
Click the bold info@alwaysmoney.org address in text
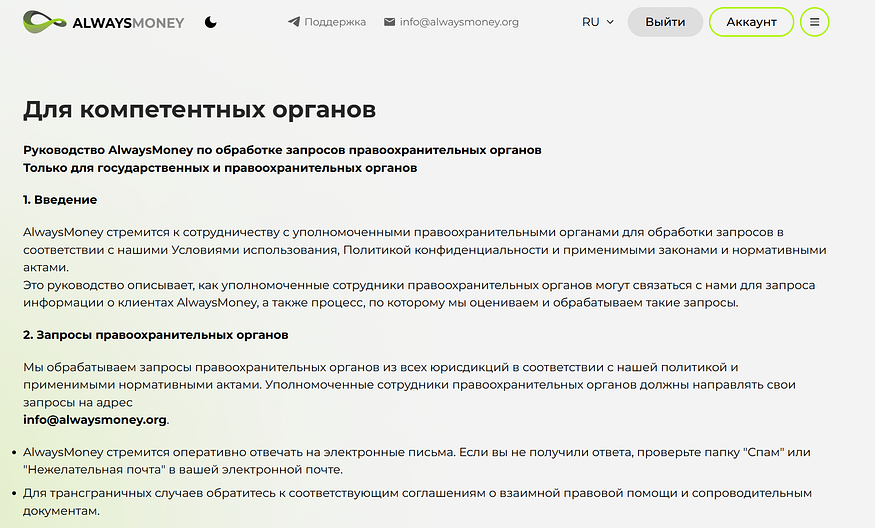[95, 420]
